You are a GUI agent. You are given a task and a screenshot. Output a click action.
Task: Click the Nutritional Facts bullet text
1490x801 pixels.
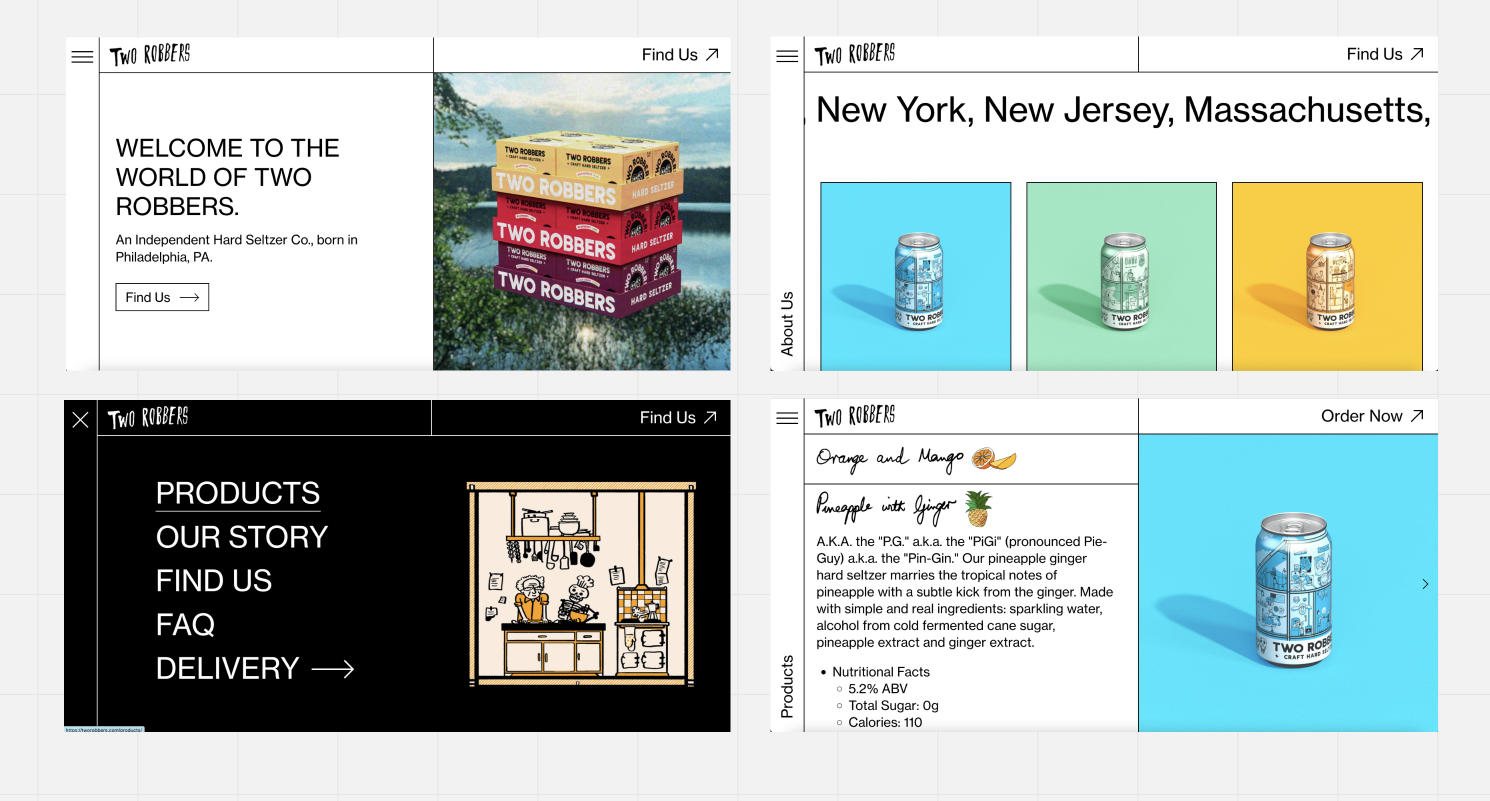pos(881,672)
